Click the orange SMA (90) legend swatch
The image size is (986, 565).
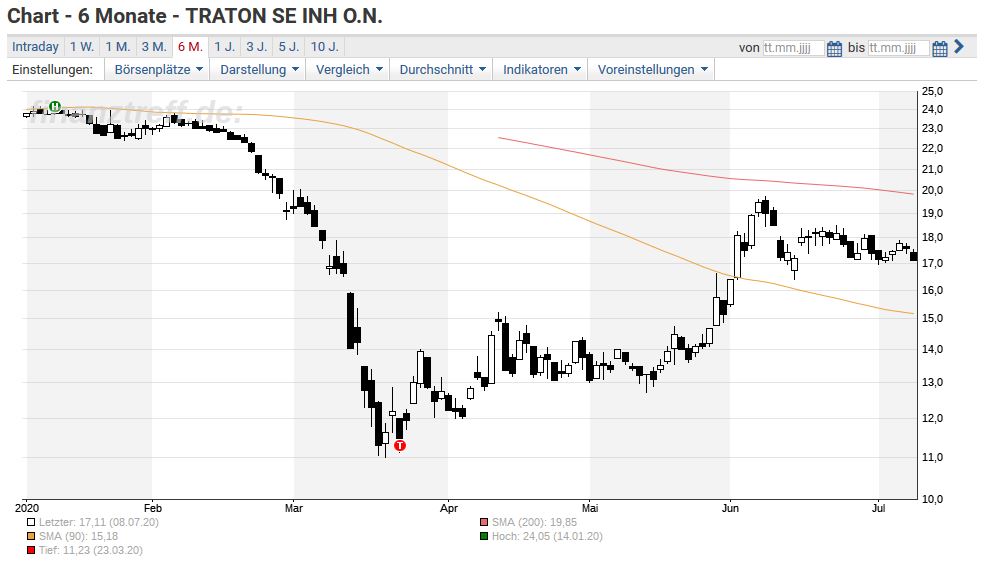(31, 536)
